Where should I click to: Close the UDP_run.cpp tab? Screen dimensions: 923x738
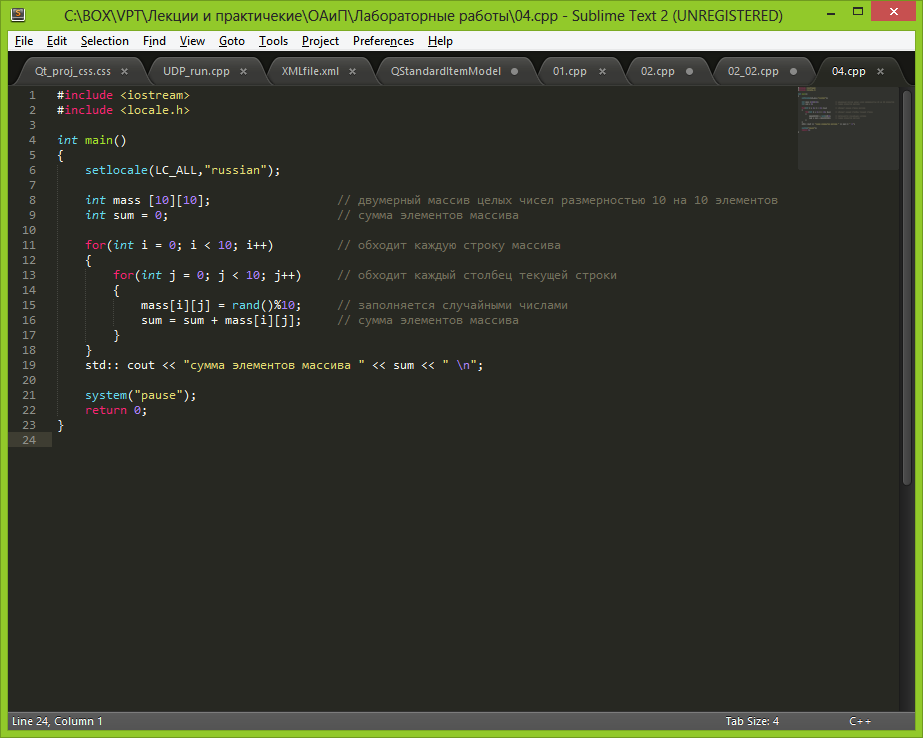click(243, 71)
